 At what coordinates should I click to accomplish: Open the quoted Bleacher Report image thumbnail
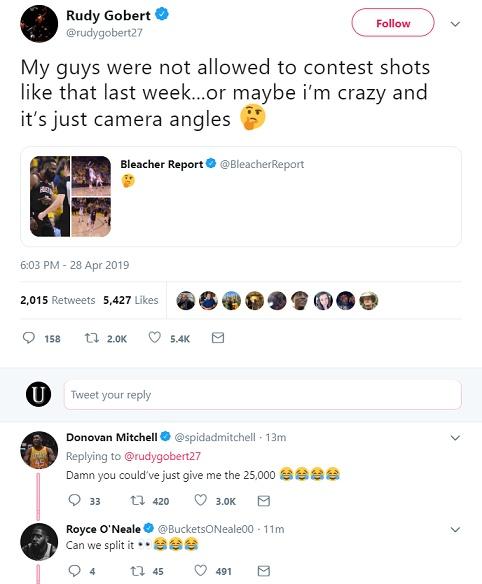point(70,196)
